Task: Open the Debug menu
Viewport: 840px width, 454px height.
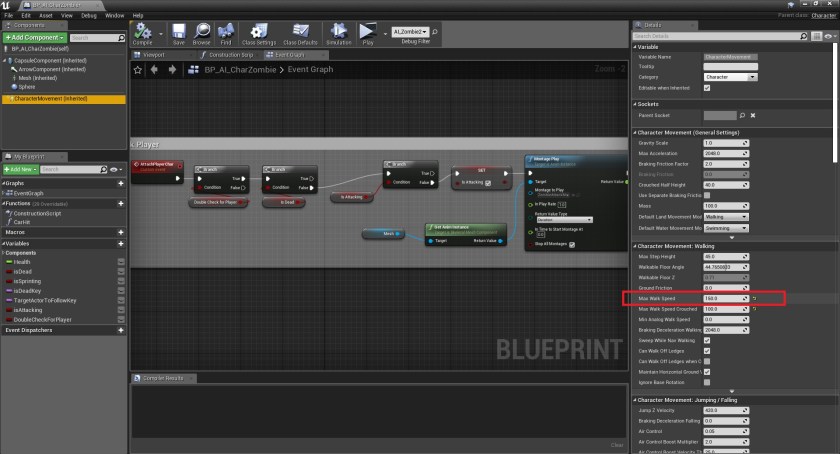Action: (87, 16)
